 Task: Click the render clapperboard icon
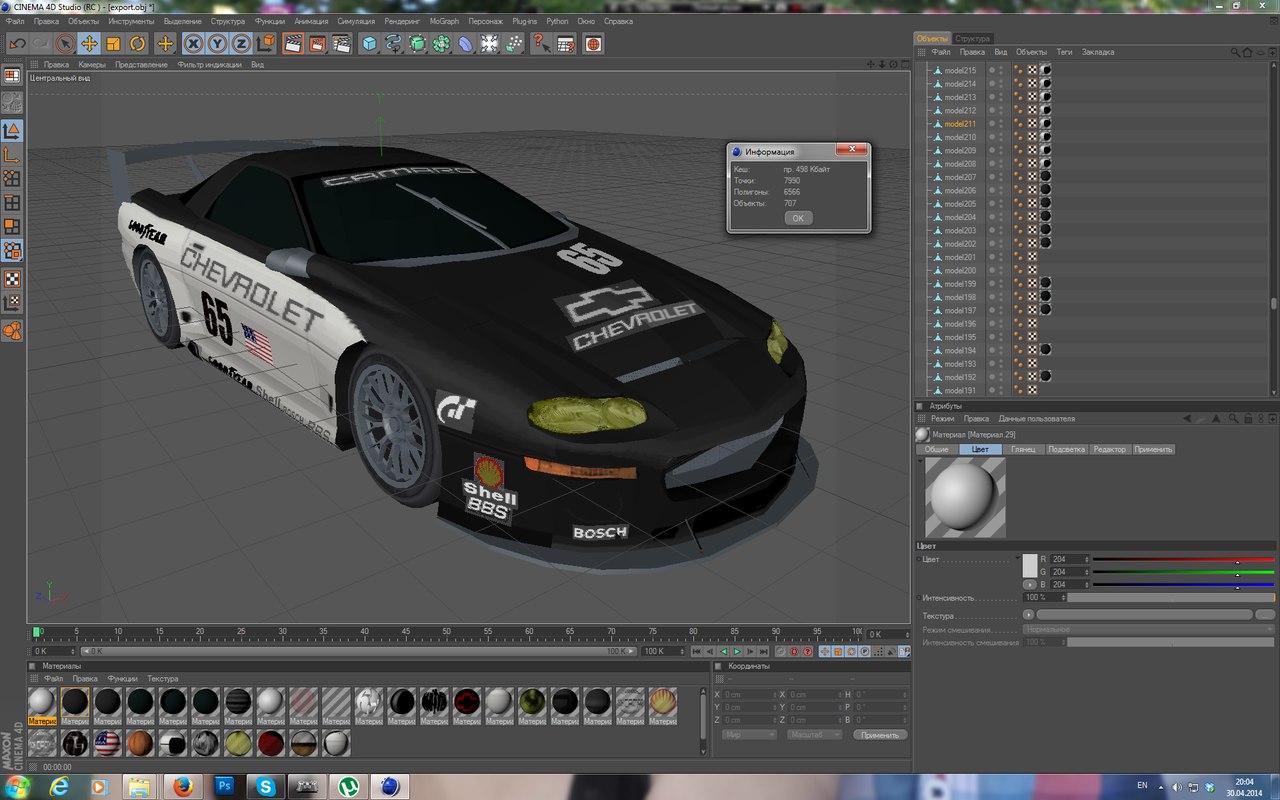pos(293,44)
